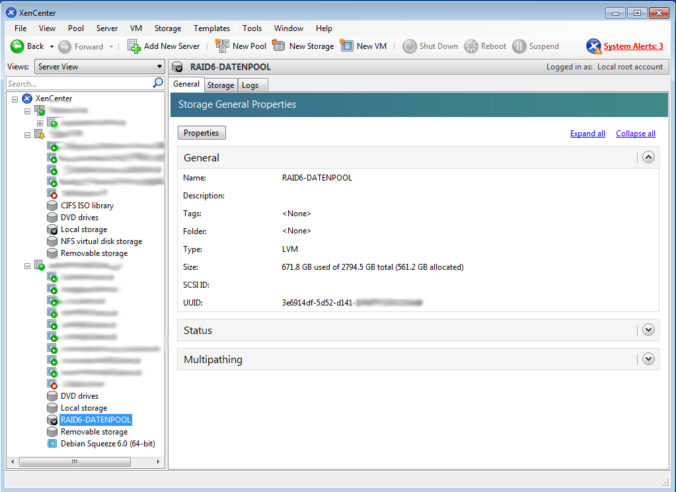
Task: Switch to the General tab
Action: point(186,84)
